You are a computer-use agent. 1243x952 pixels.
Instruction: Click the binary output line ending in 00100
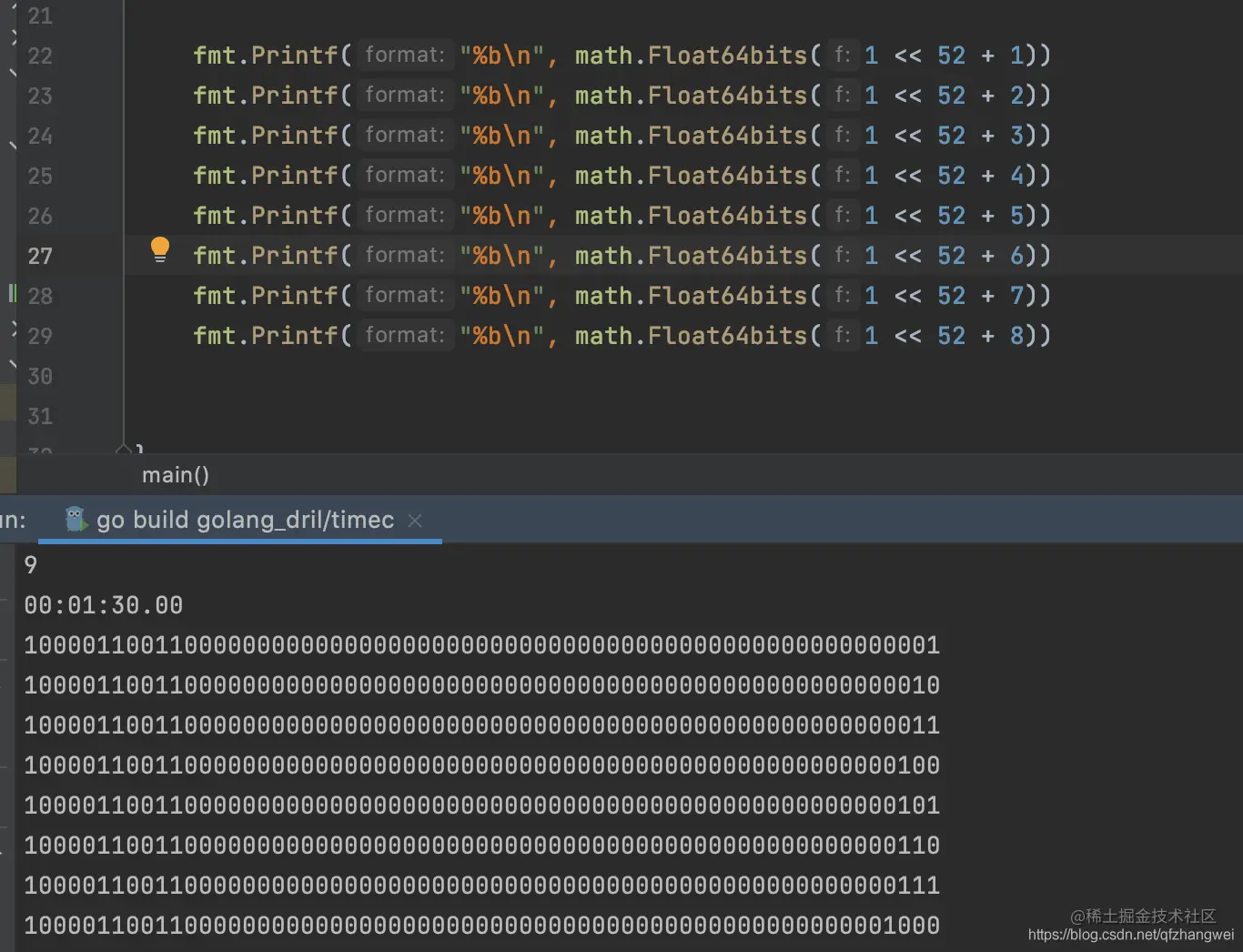481,765
